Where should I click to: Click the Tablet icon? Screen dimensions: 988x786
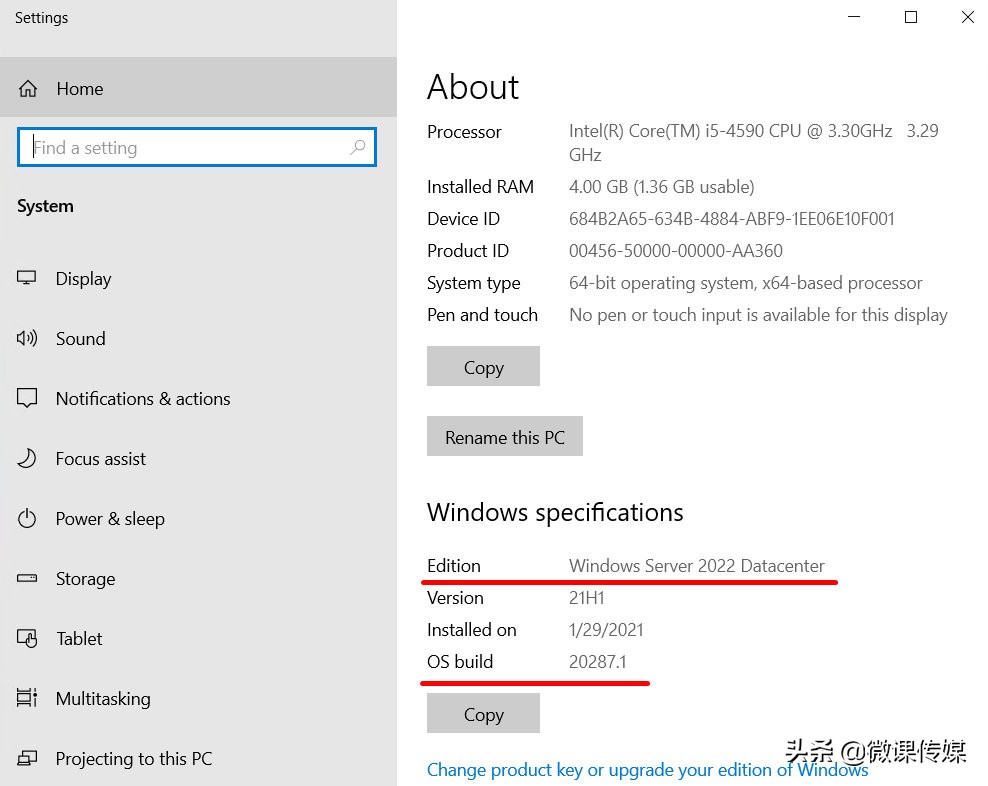[26, 639]
